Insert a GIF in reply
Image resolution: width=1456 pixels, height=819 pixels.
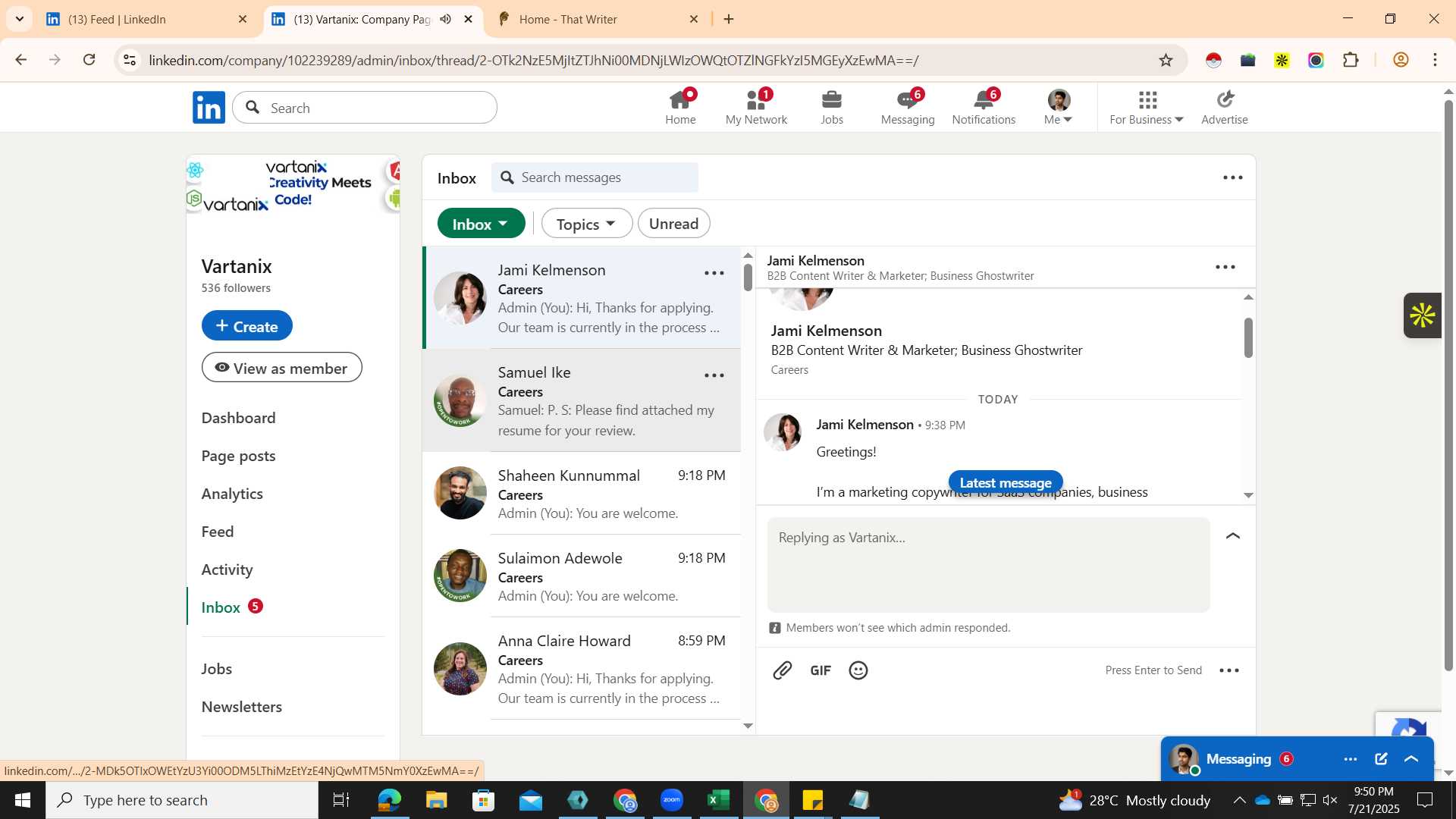821,670
